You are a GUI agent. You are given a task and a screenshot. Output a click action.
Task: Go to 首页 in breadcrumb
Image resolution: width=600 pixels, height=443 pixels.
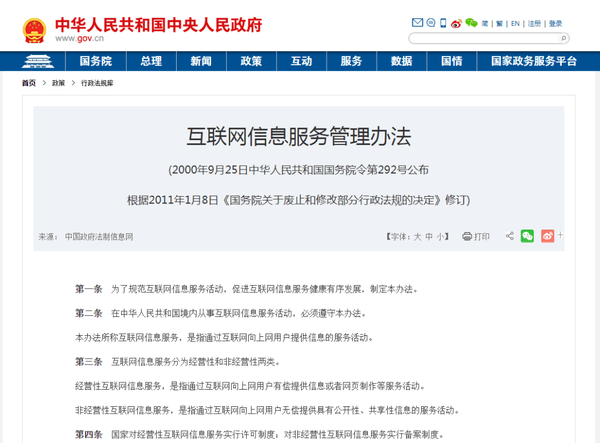(x=29, y=83)
